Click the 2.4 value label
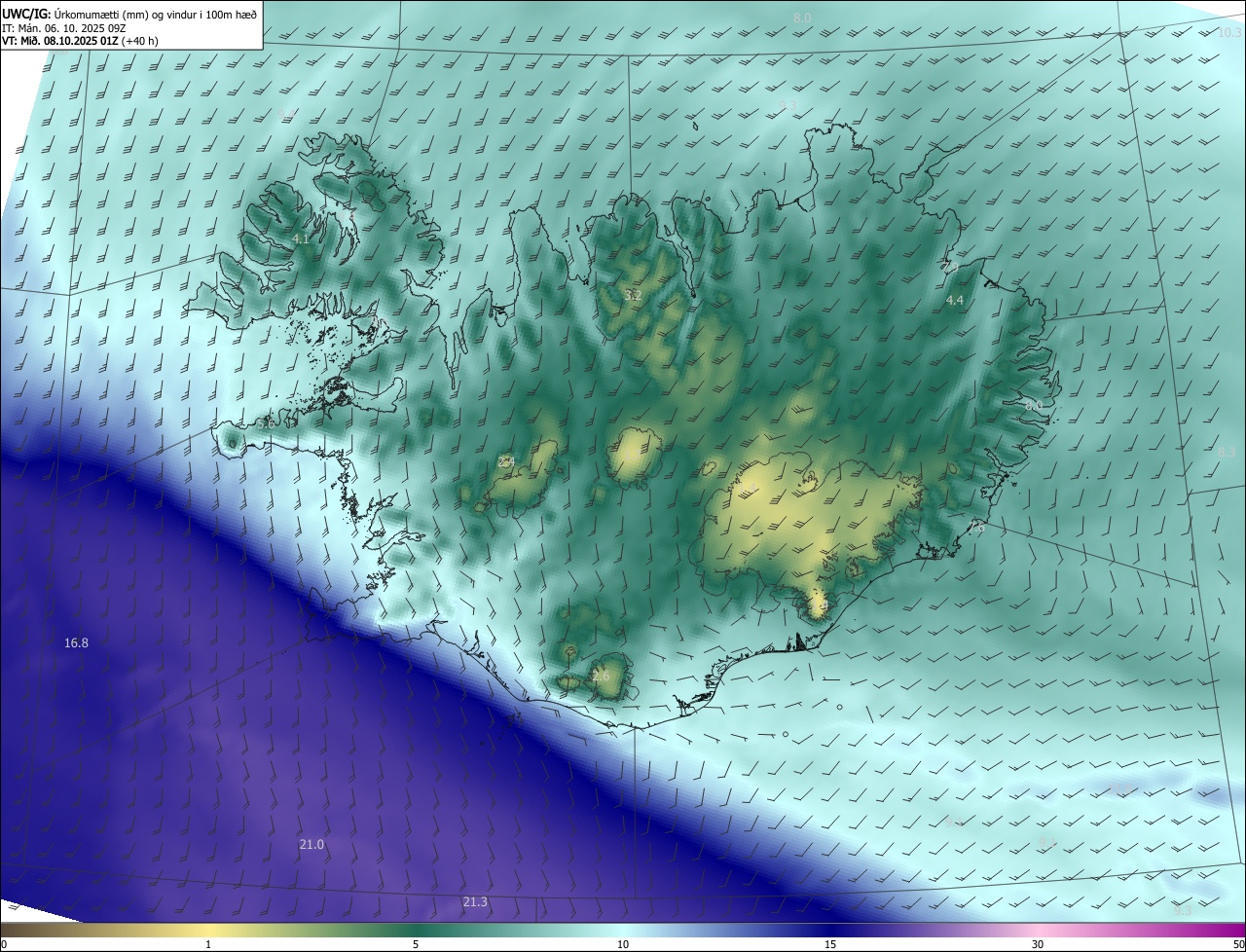 [505, 461]
